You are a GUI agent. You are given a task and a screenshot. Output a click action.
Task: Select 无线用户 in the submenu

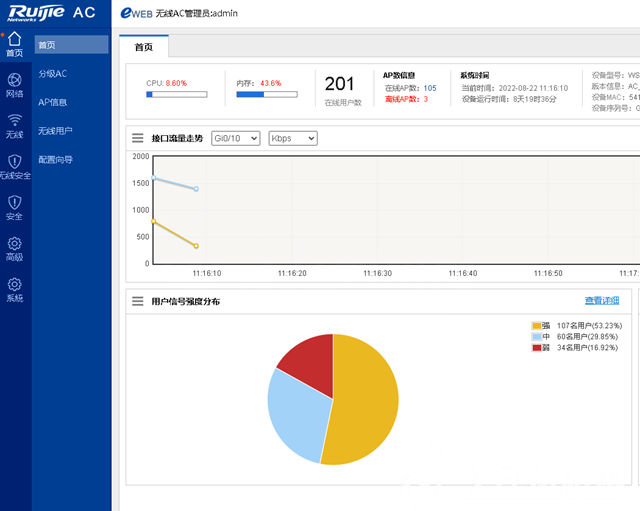(55, 131)
